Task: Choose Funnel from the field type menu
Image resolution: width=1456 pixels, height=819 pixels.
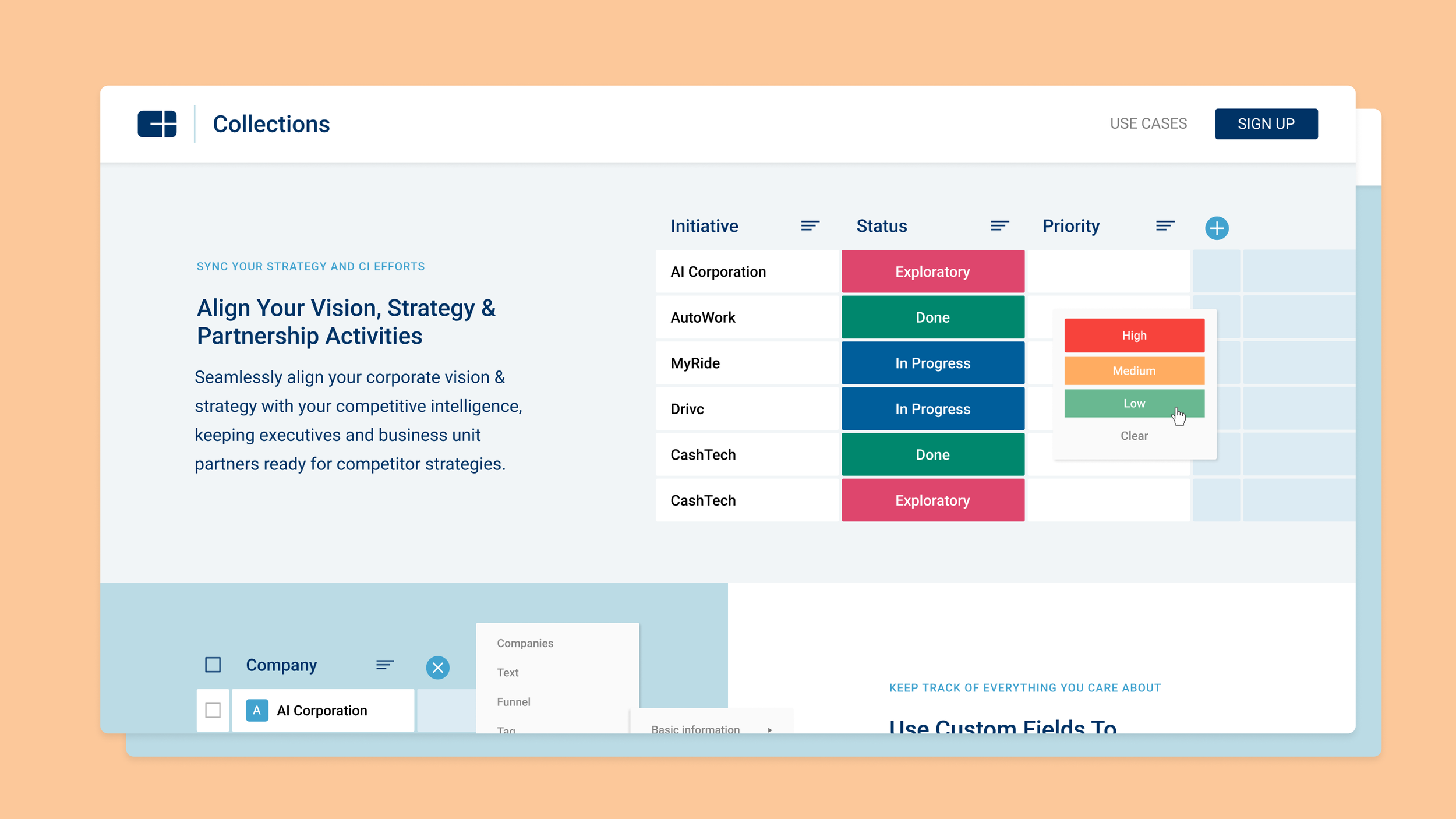Action: [x=514, y=702]
